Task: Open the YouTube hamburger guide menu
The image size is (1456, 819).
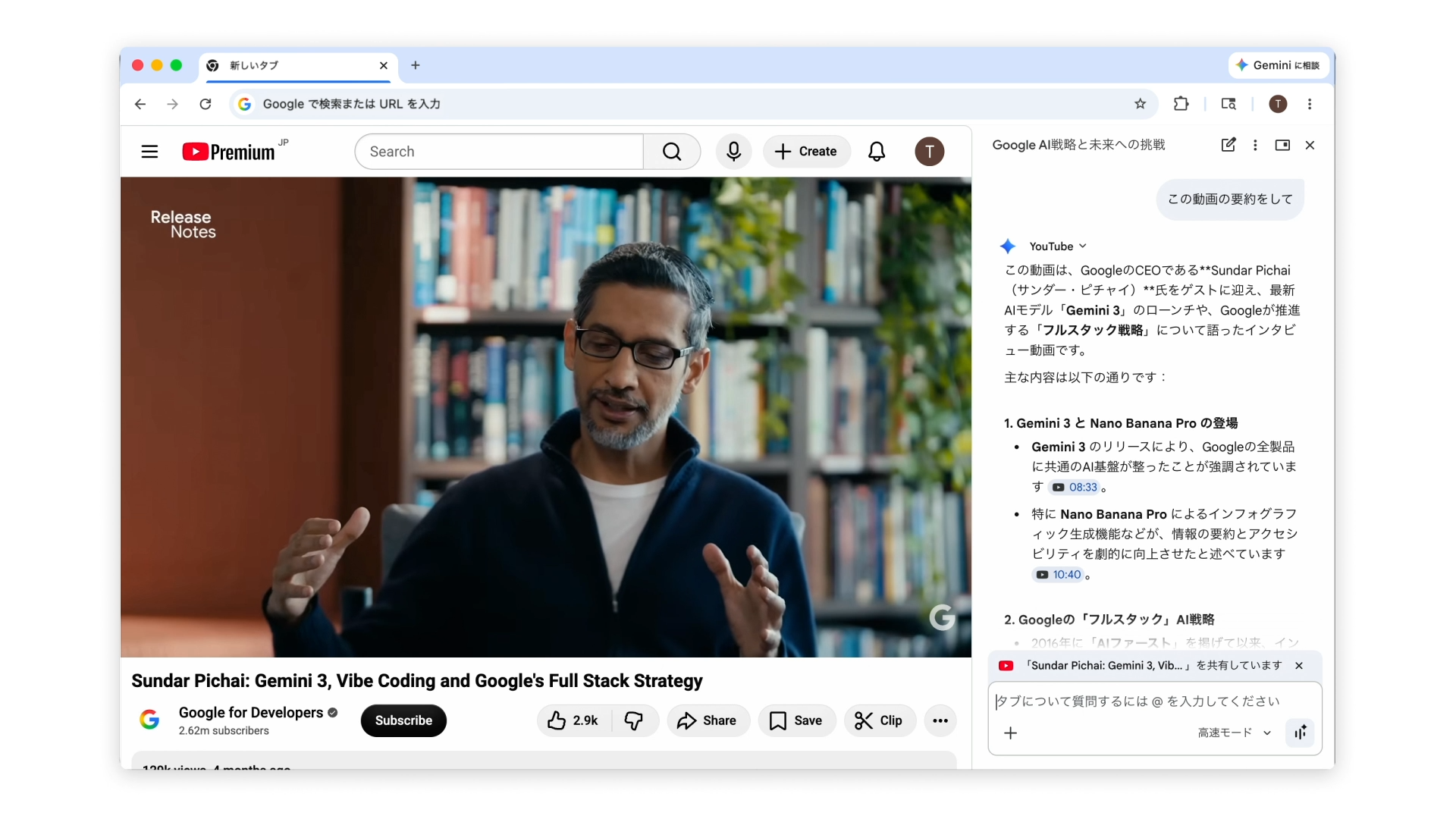Action: pos(149,151)
